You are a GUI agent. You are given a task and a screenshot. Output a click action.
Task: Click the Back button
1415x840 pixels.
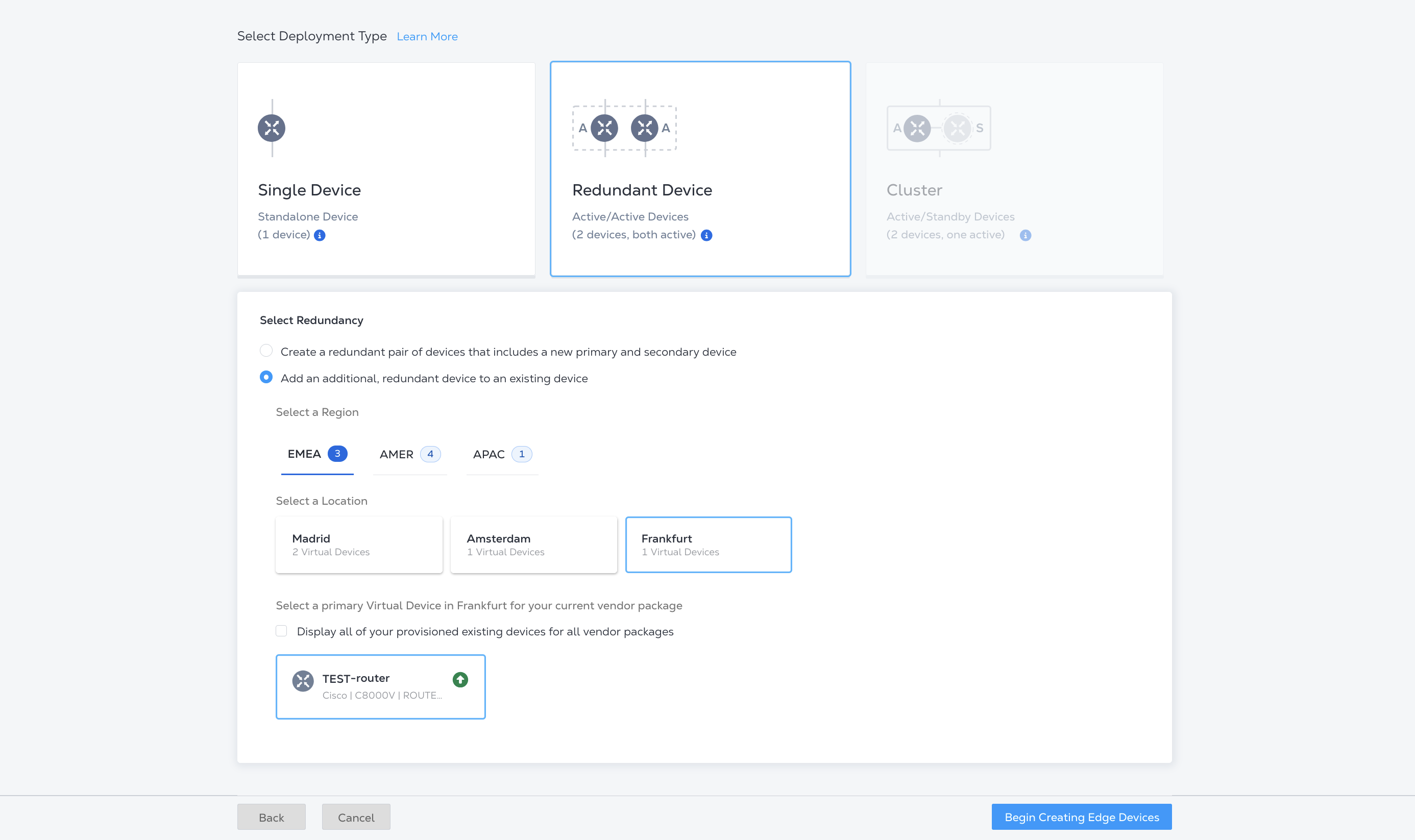point(271,817)
